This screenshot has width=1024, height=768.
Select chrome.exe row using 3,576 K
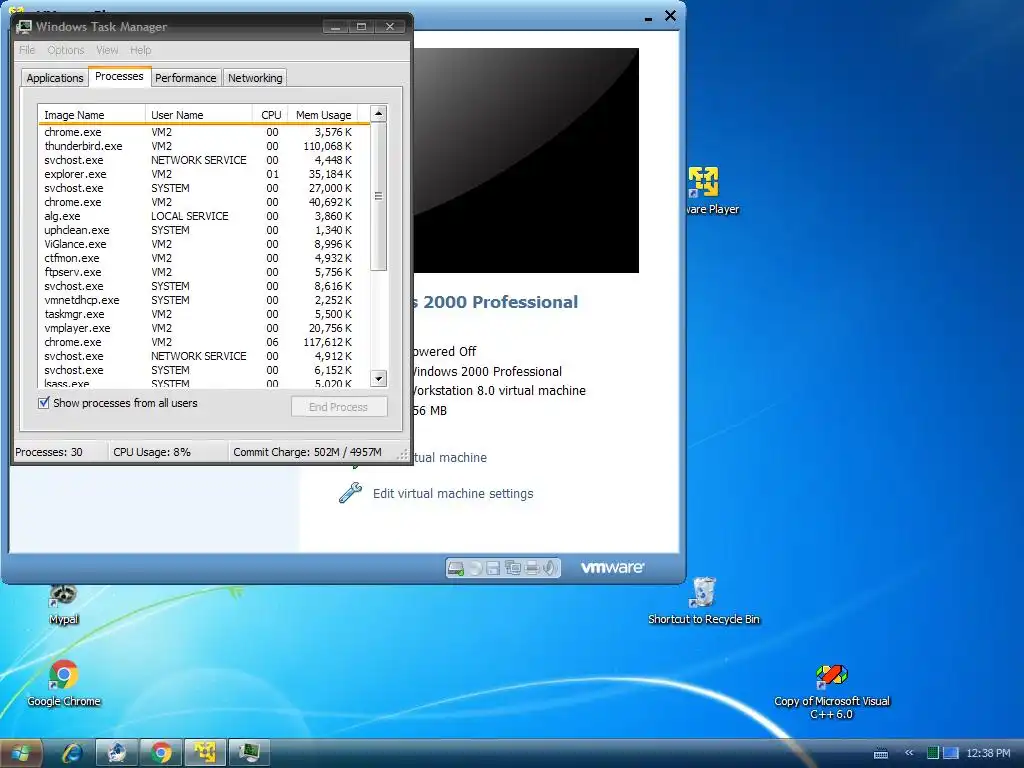(204, 133)
